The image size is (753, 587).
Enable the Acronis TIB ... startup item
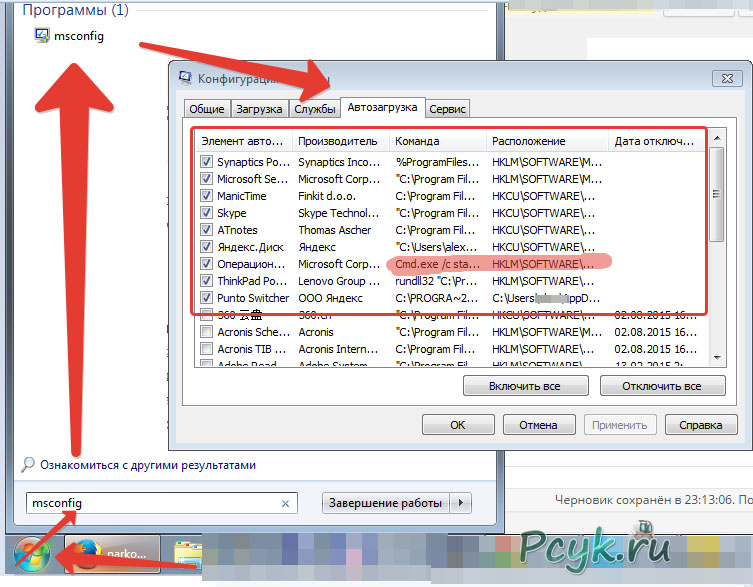click(x=206, y=349)
